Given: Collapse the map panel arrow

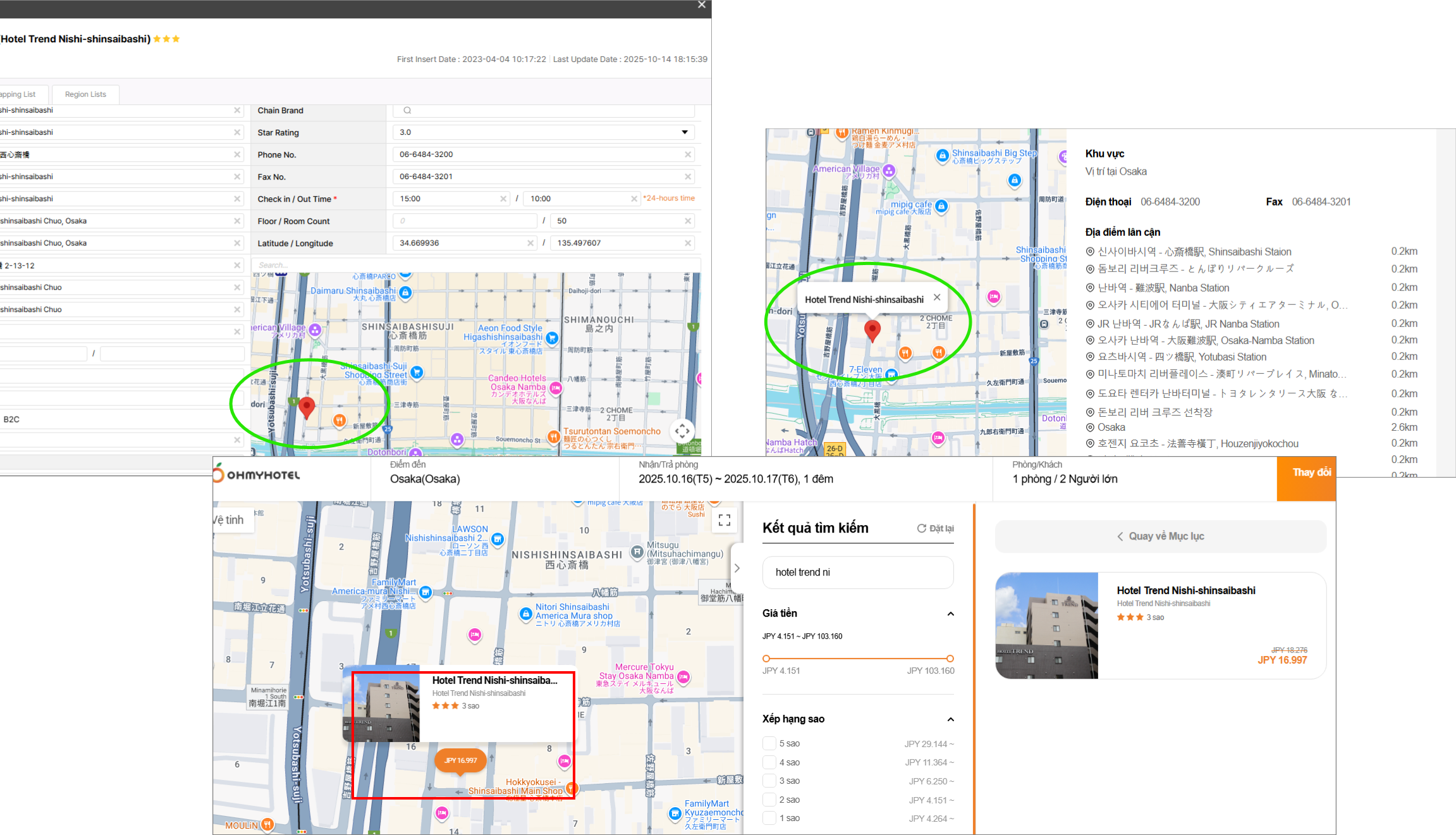Looking at the screenshot, I should point(737,568).
